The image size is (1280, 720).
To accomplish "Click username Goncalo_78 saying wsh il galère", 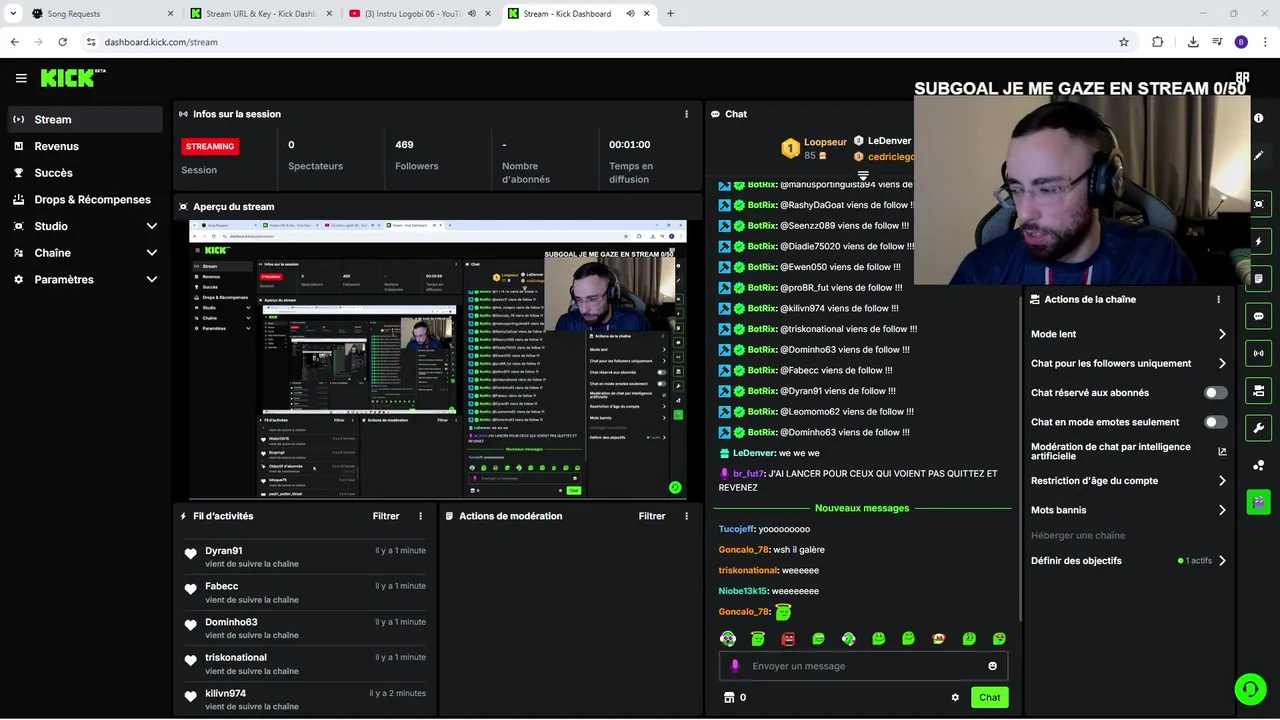I will point(743,550).
